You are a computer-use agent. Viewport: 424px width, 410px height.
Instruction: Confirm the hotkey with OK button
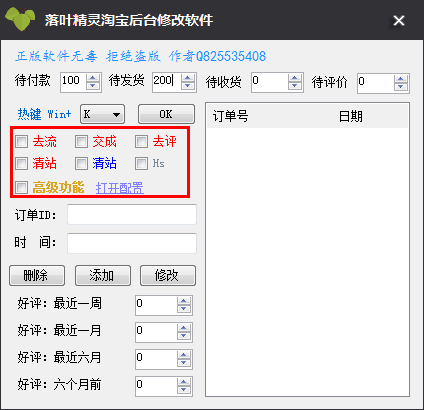click(x=166, y=114)
